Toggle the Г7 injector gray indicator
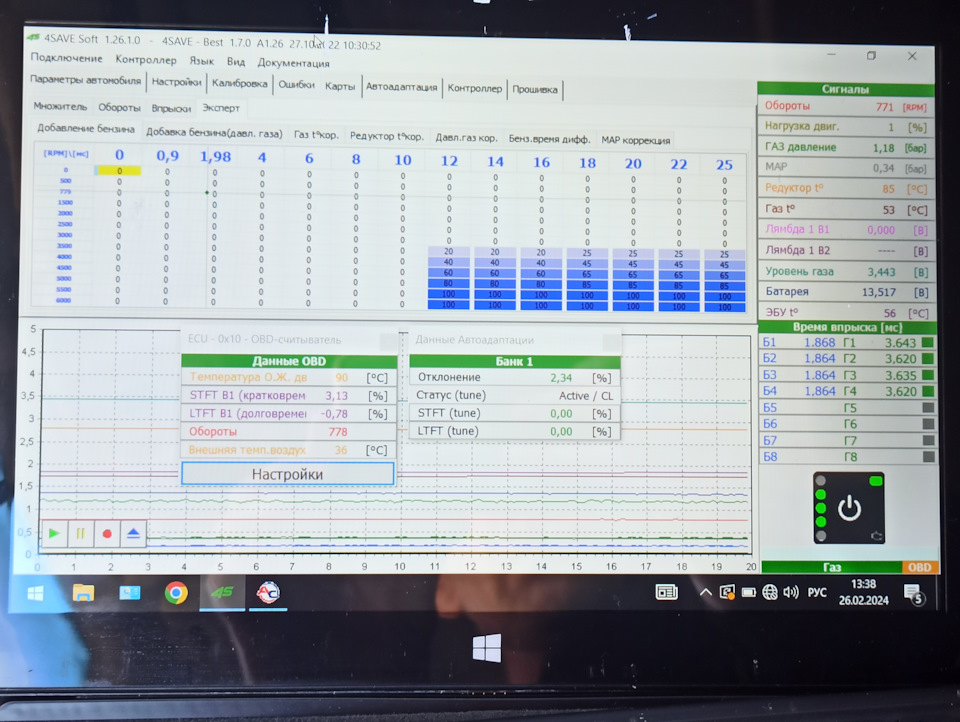 pos(929,440)
